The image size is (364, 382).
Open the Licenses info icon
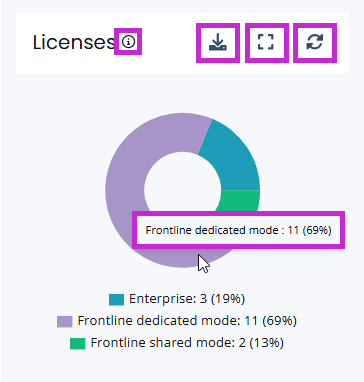coord(128,42)
